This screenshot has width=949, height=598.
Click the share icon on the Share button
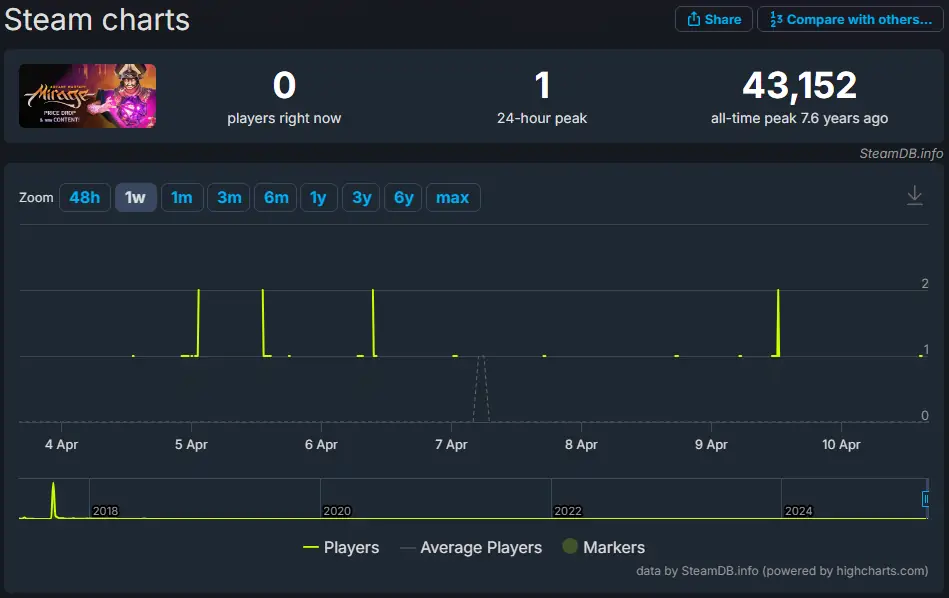tap(692, 18)
